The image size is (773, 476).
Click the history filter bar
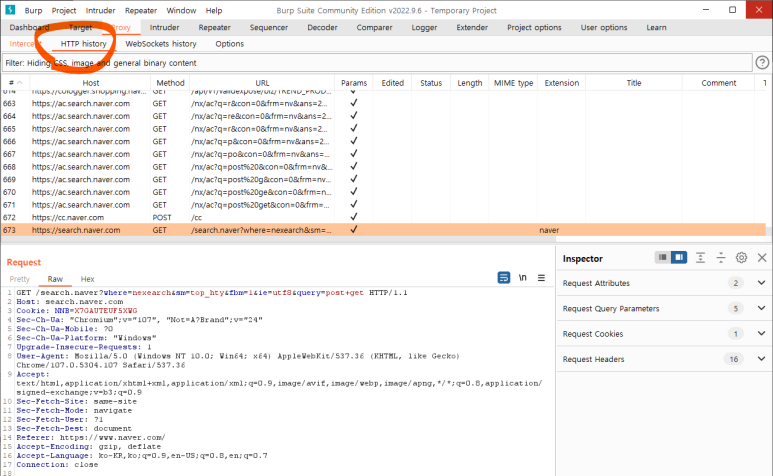click(x=377, y=63)
